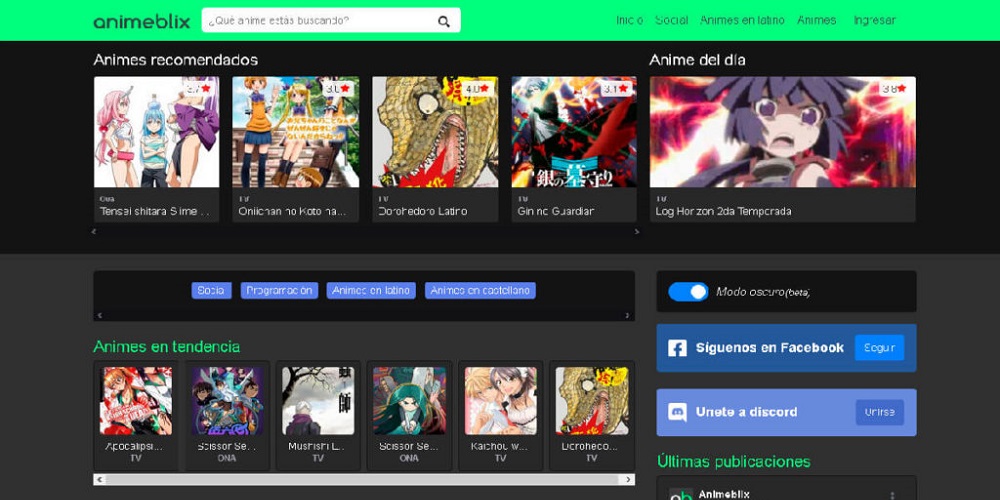1000x500 pixels.
Task: Open Log Horizon 2da Temporada anime of the day
Action: click(x=783, y=149)
